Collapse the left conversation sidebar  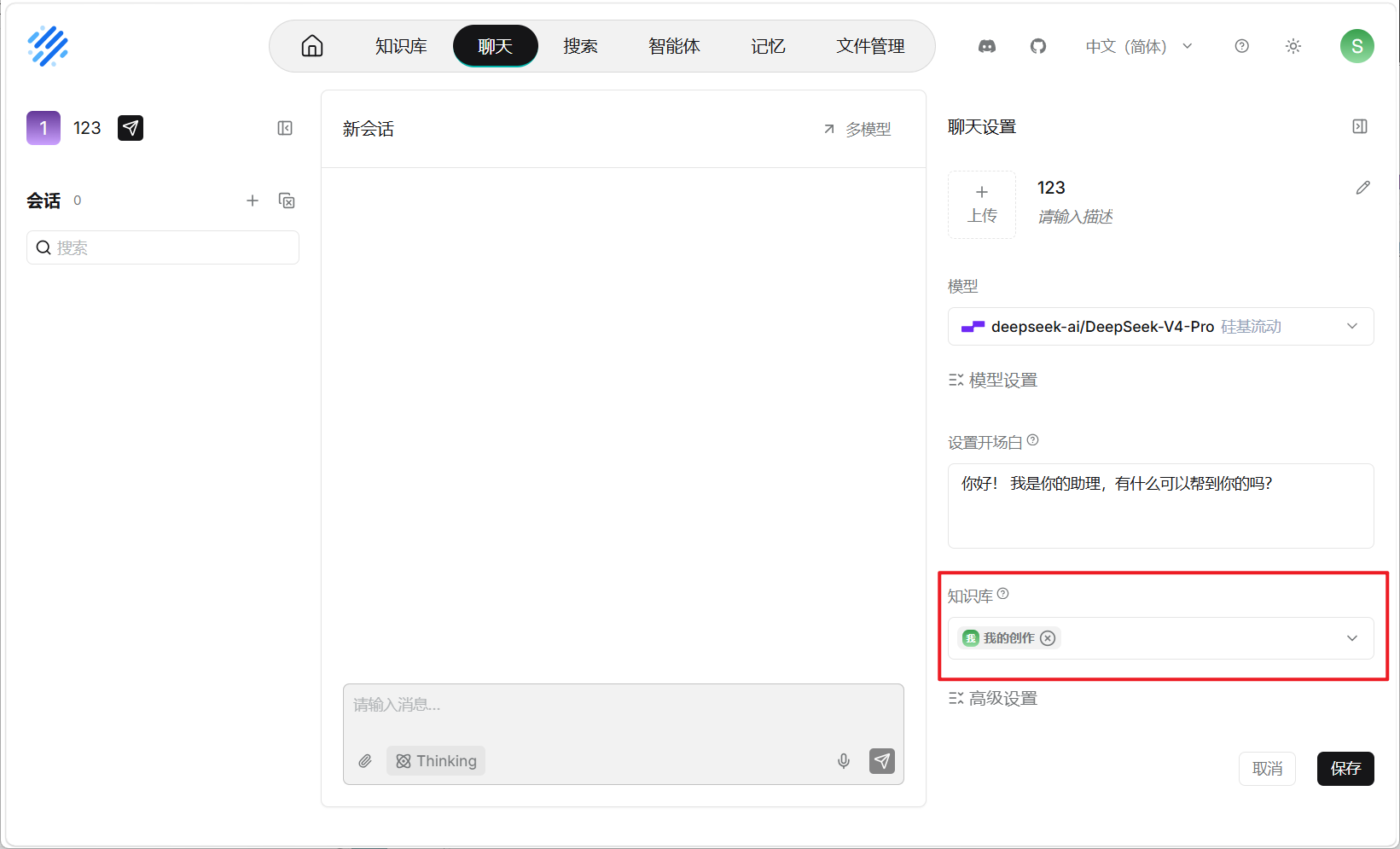[285, 128]
